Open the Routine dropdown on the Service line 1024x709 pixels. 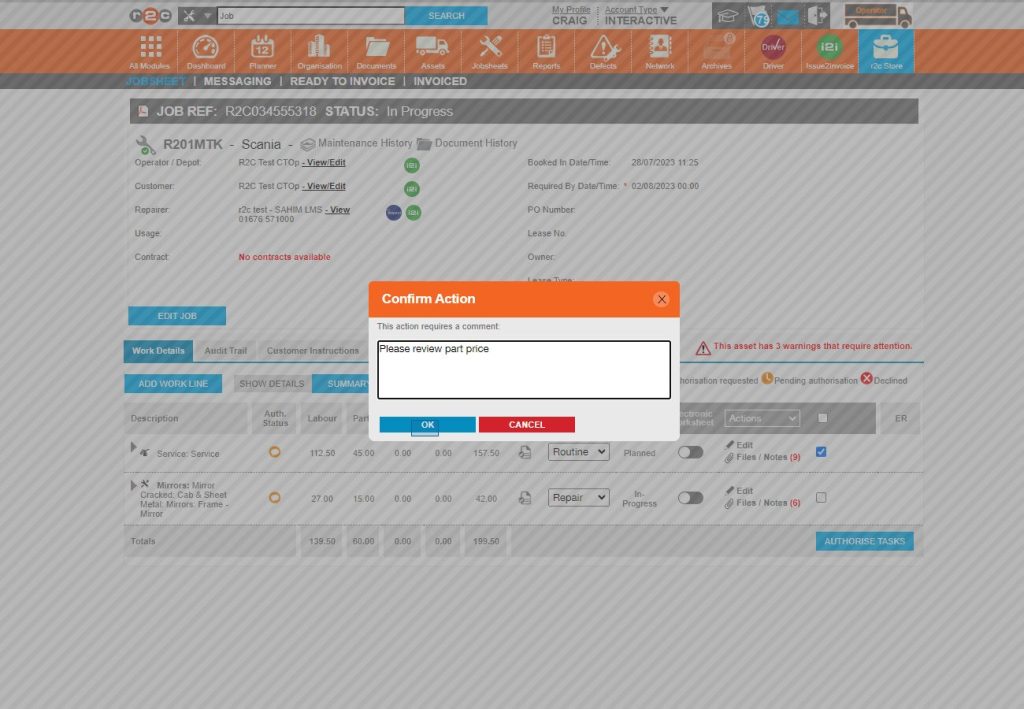(x=578, y=452)
